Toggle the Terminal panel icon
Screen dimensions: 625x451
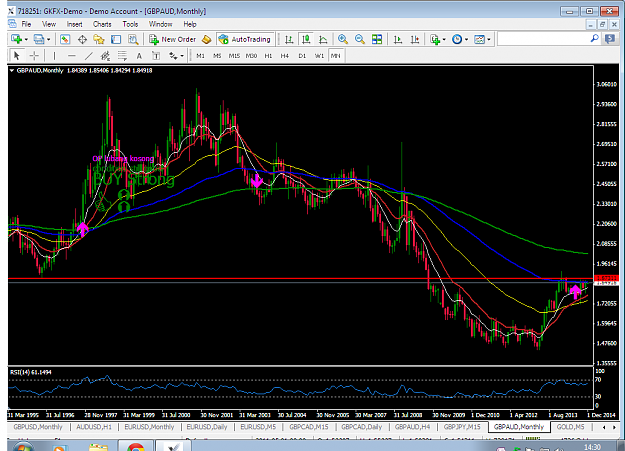pyautogui.click(x=116, y=39)
